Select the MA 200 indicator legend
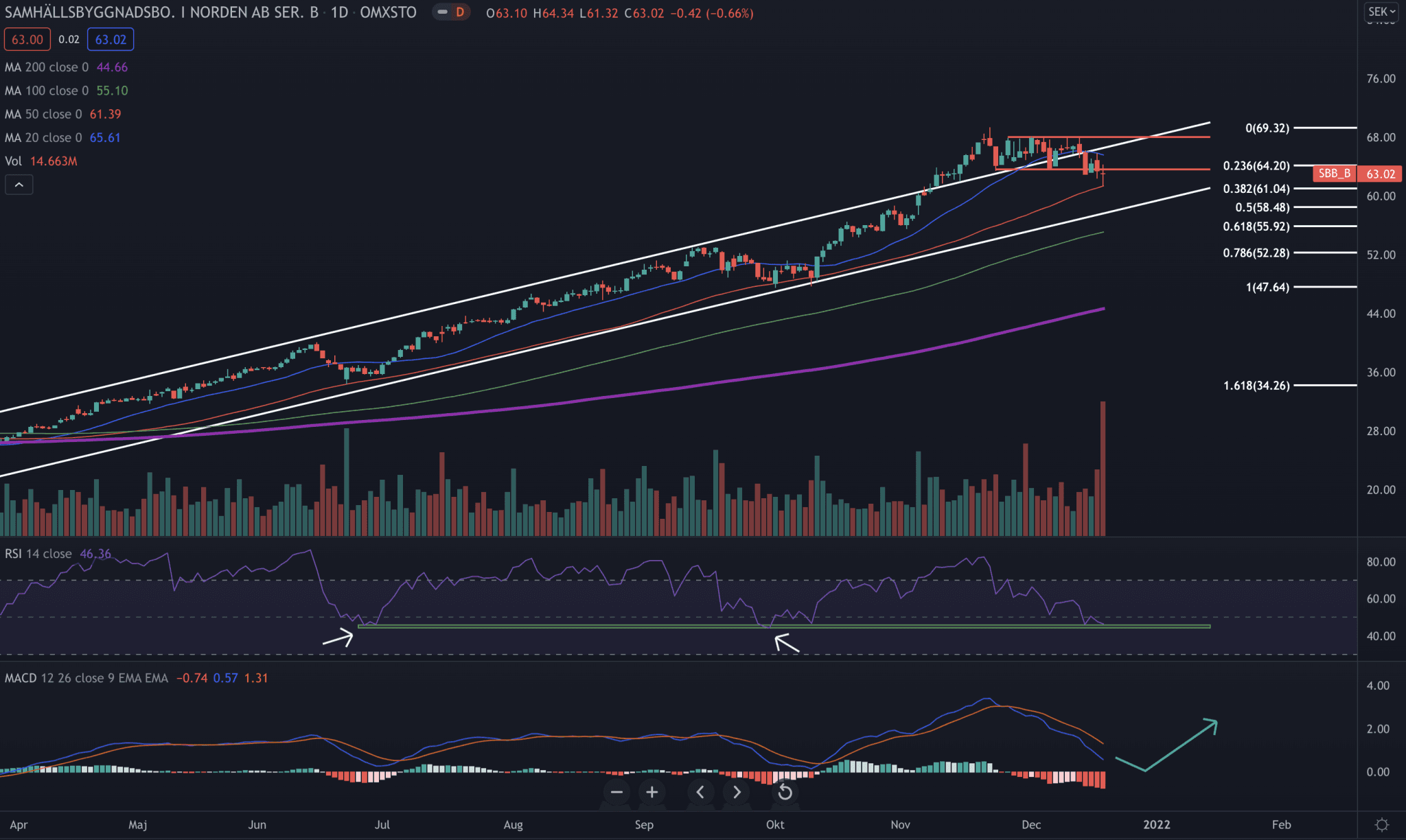Viewport: 1406px width, 840px height. tap(47, 67)
